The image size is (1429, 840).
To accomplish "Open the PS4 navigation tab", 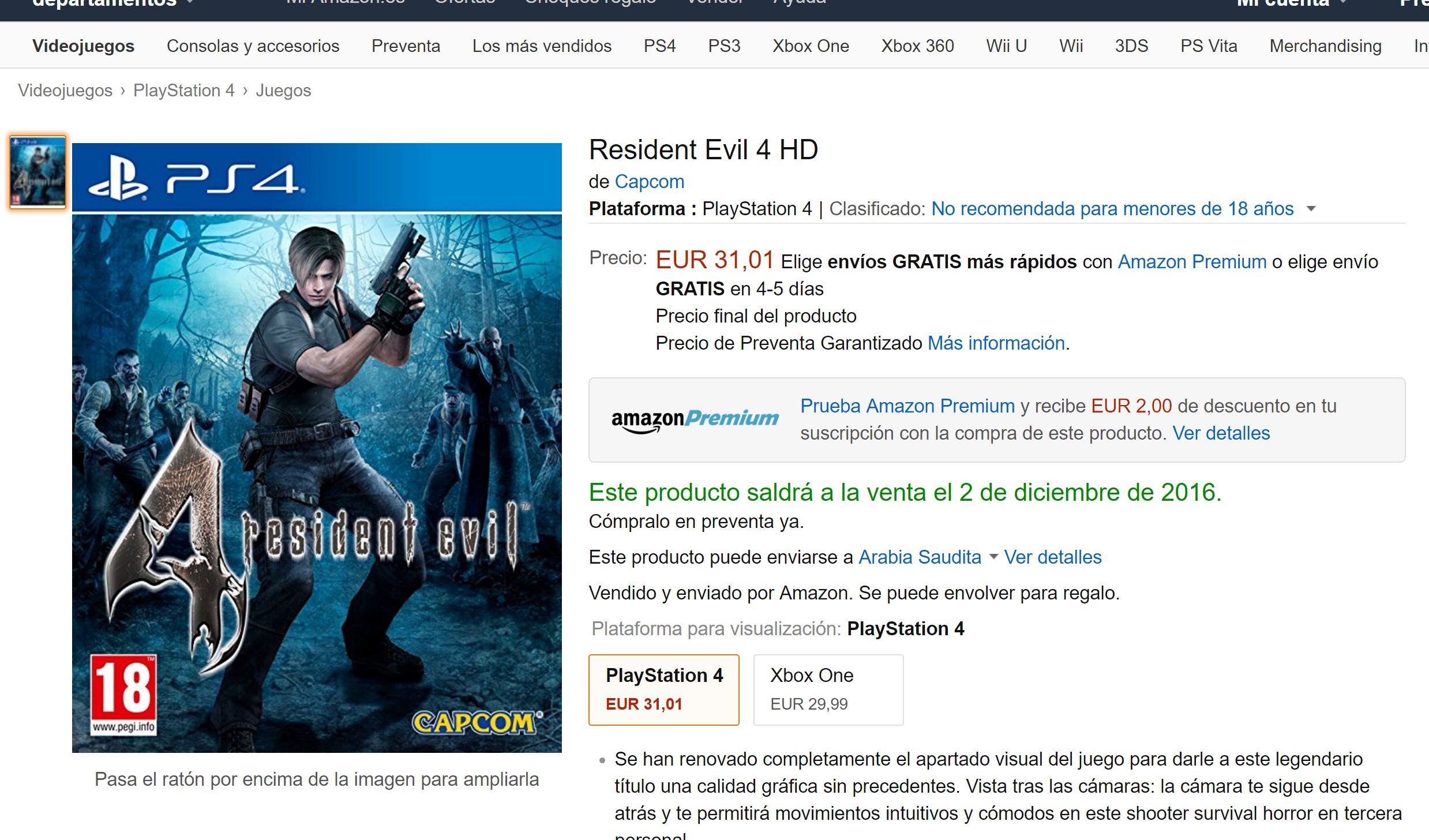I will click(x=659, y=46).
